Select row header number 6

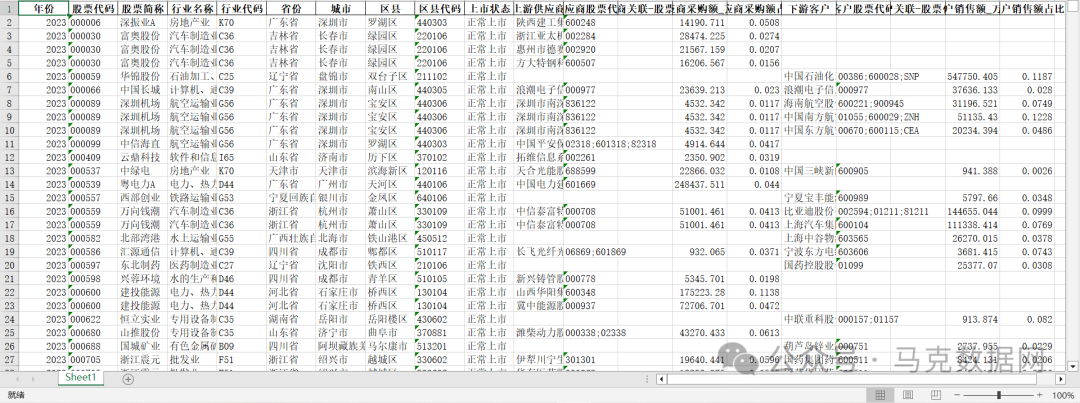(8, 76)
